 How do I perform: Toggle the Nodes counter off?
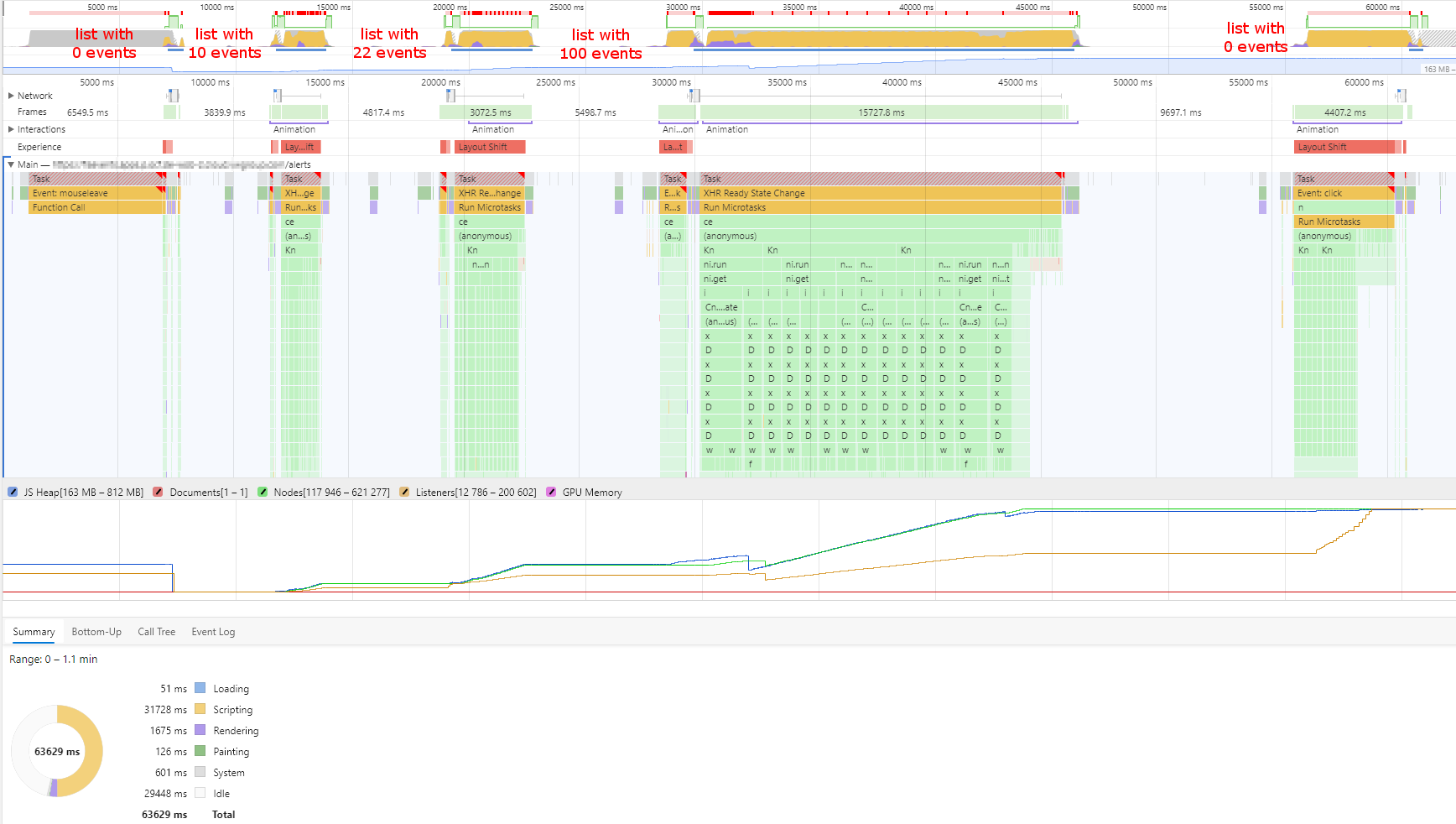coord(263,492)
